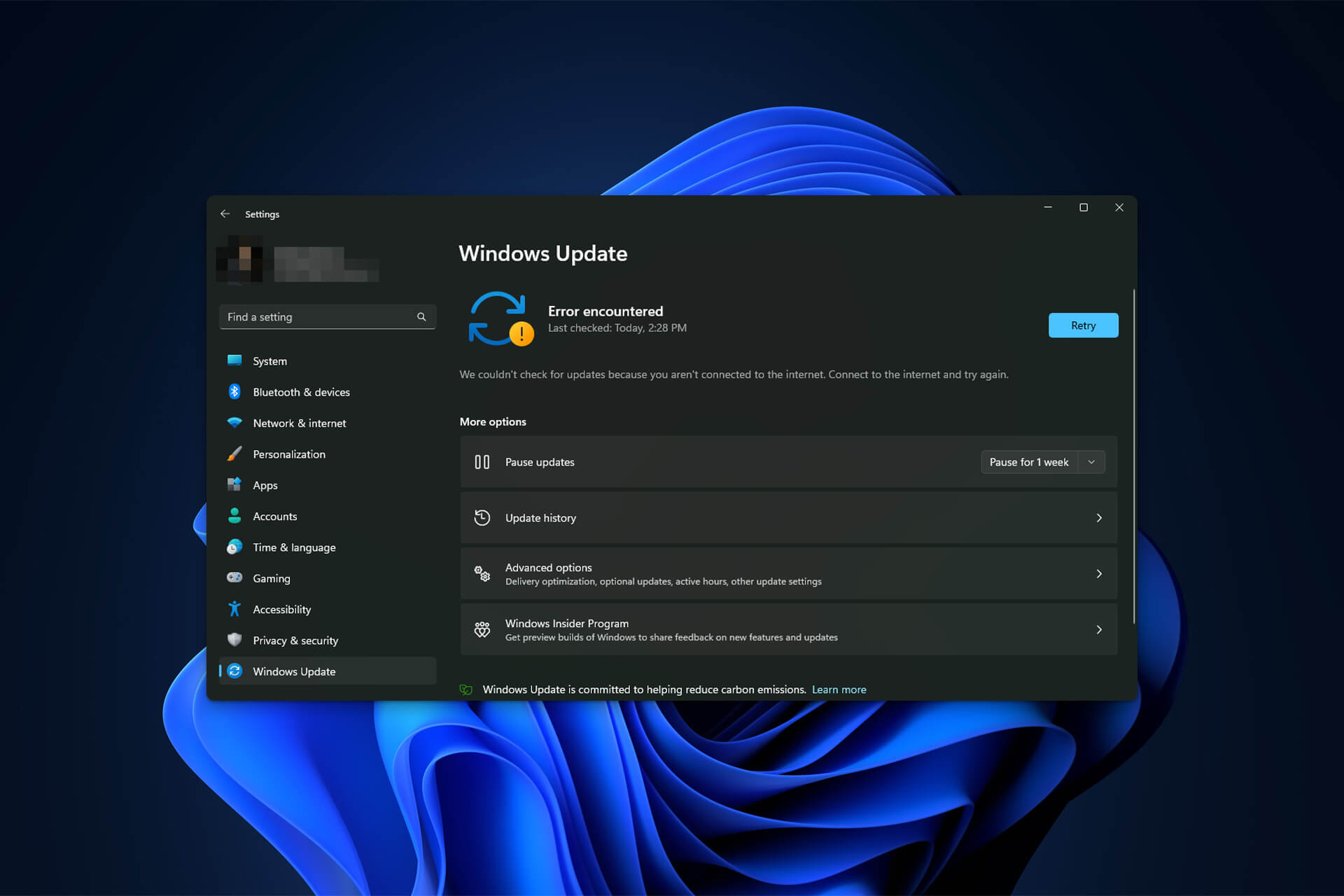The image size is (1344, 896).
Task: Click the Update history clock icon
Action: (x=482, y=517)
